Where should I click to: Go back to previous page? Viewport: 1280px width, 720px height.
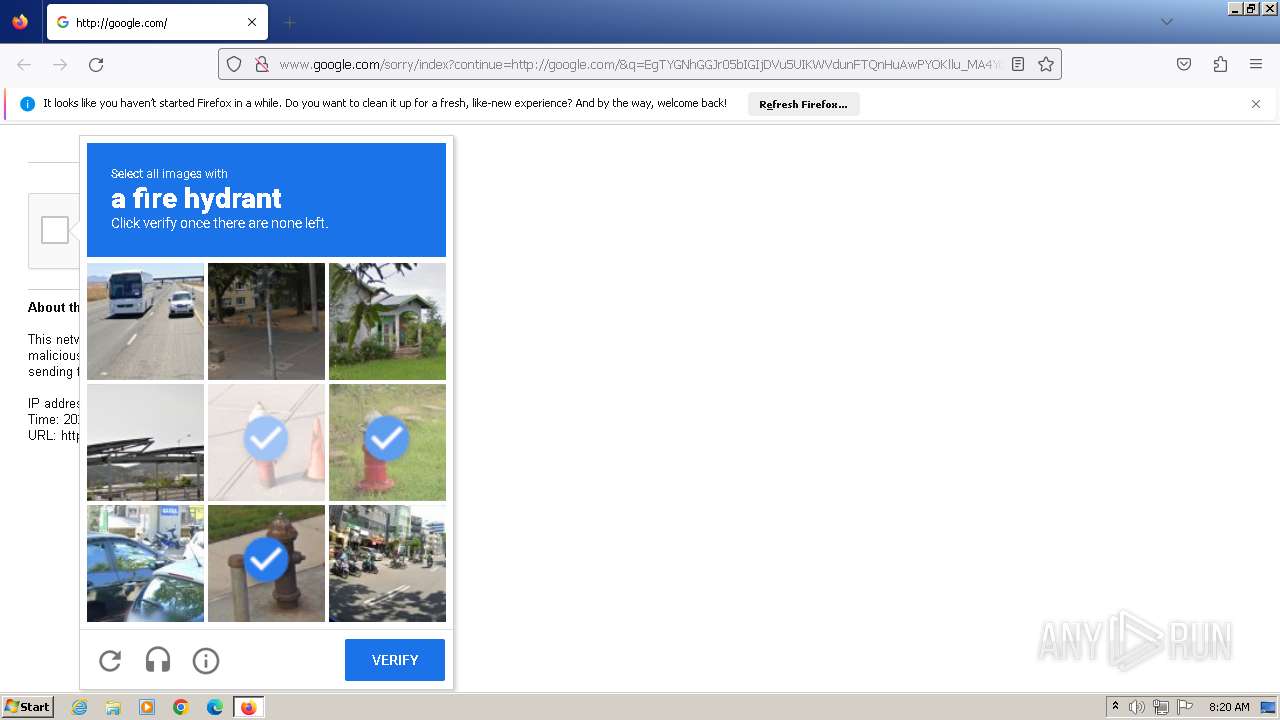click(24, 64)
